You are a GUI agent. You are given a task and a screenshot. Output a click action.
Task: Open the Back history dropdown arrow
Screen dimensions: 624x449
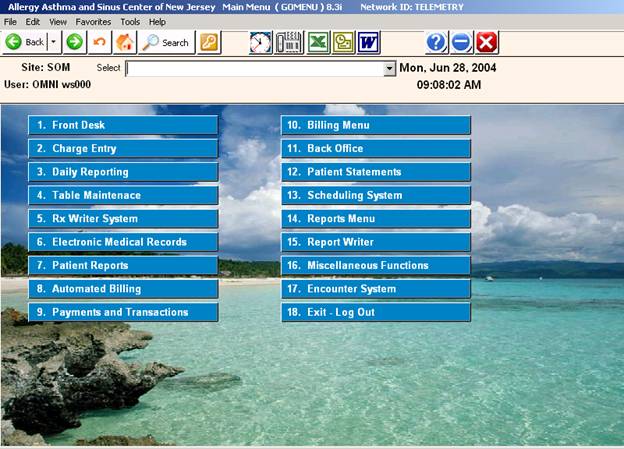pos(53,42)
